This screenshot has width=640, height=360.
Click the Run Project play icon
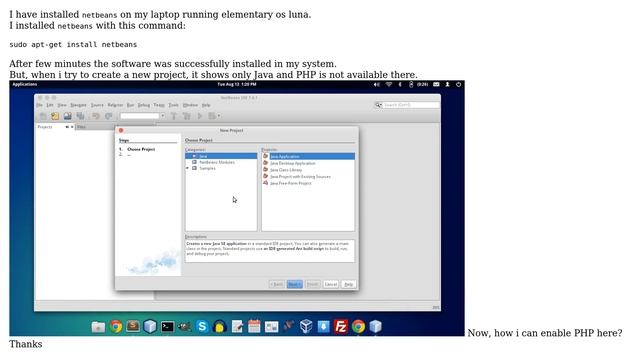[200, 116]
